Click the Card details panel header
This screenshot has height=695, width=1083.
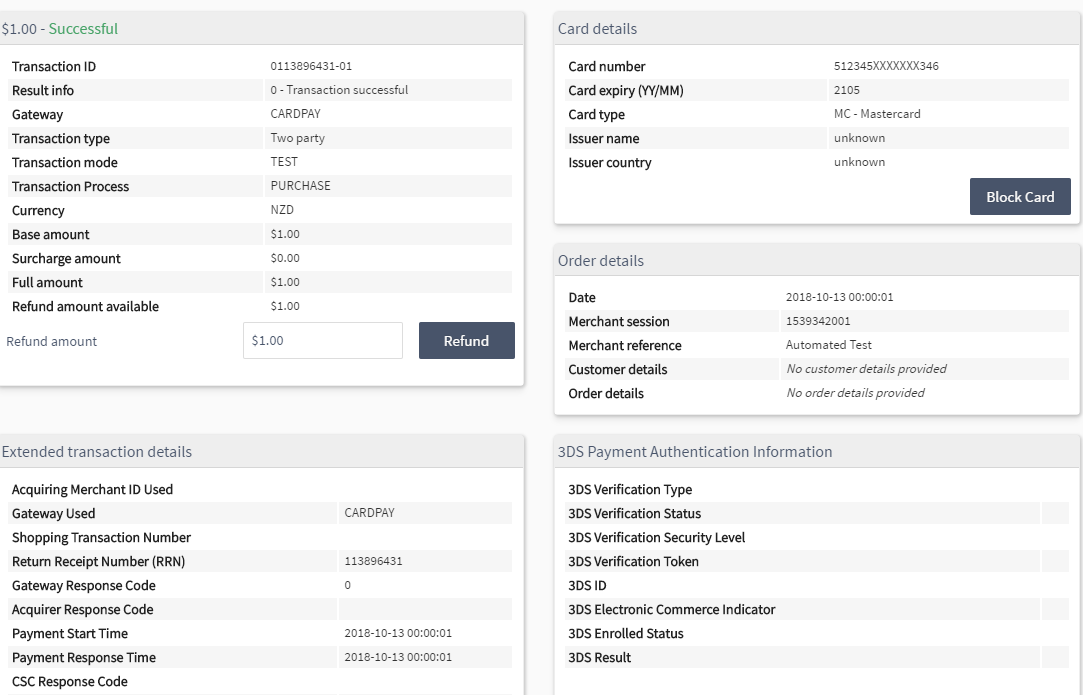point(817,29)
